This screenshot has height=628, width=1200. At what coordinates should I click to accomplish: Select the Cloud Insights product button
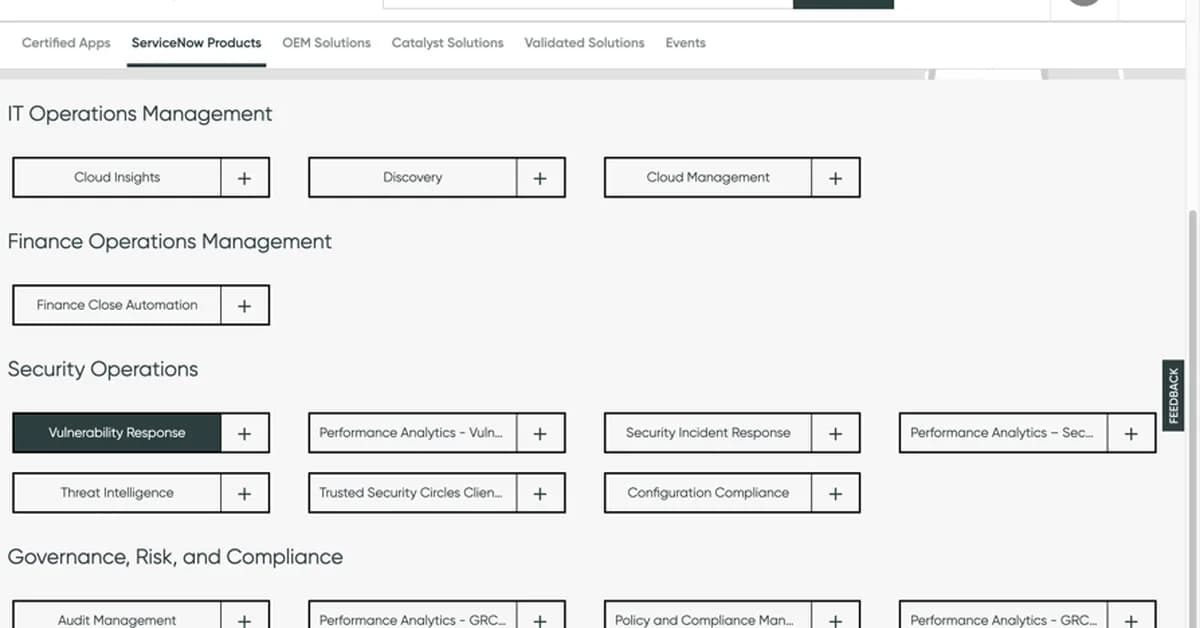pos(117,178)
